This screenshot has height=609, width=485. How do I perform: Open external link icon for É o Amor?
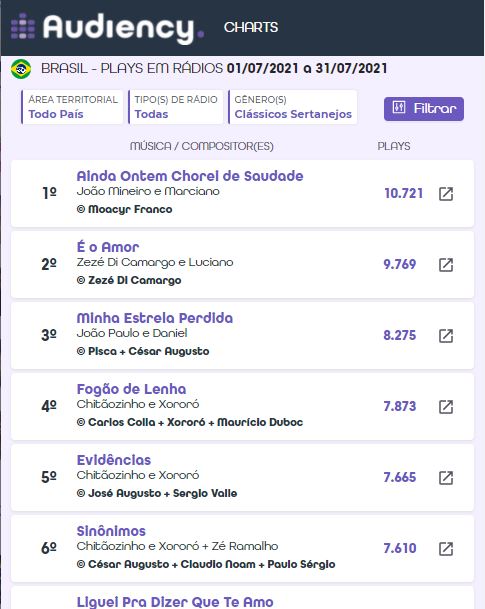(446, 265)
